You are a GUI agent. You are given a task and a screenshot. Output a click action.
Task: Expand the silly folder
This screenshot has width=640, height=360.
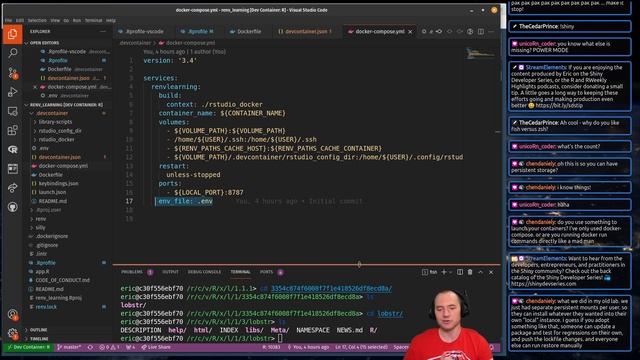tap(40, 228)
